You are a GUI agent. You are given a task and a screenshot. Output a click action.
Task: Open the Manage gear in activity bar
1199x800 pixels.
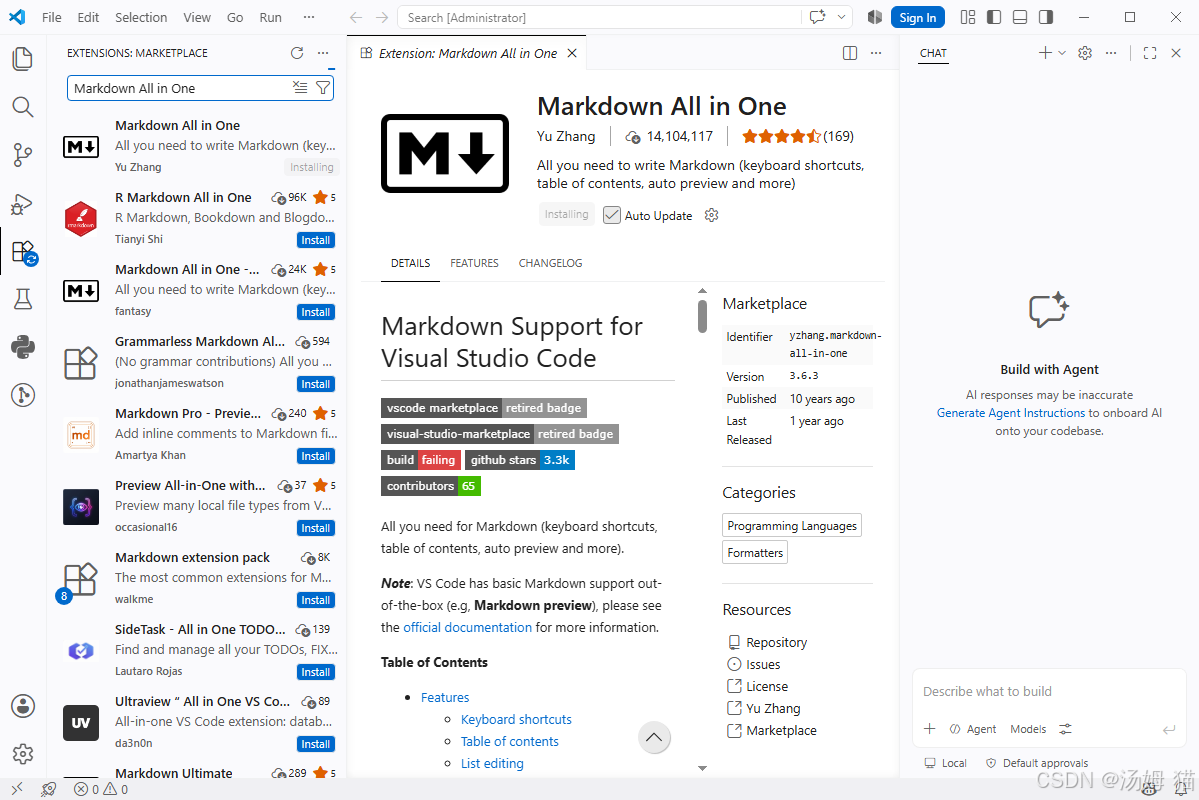[23, 754]
